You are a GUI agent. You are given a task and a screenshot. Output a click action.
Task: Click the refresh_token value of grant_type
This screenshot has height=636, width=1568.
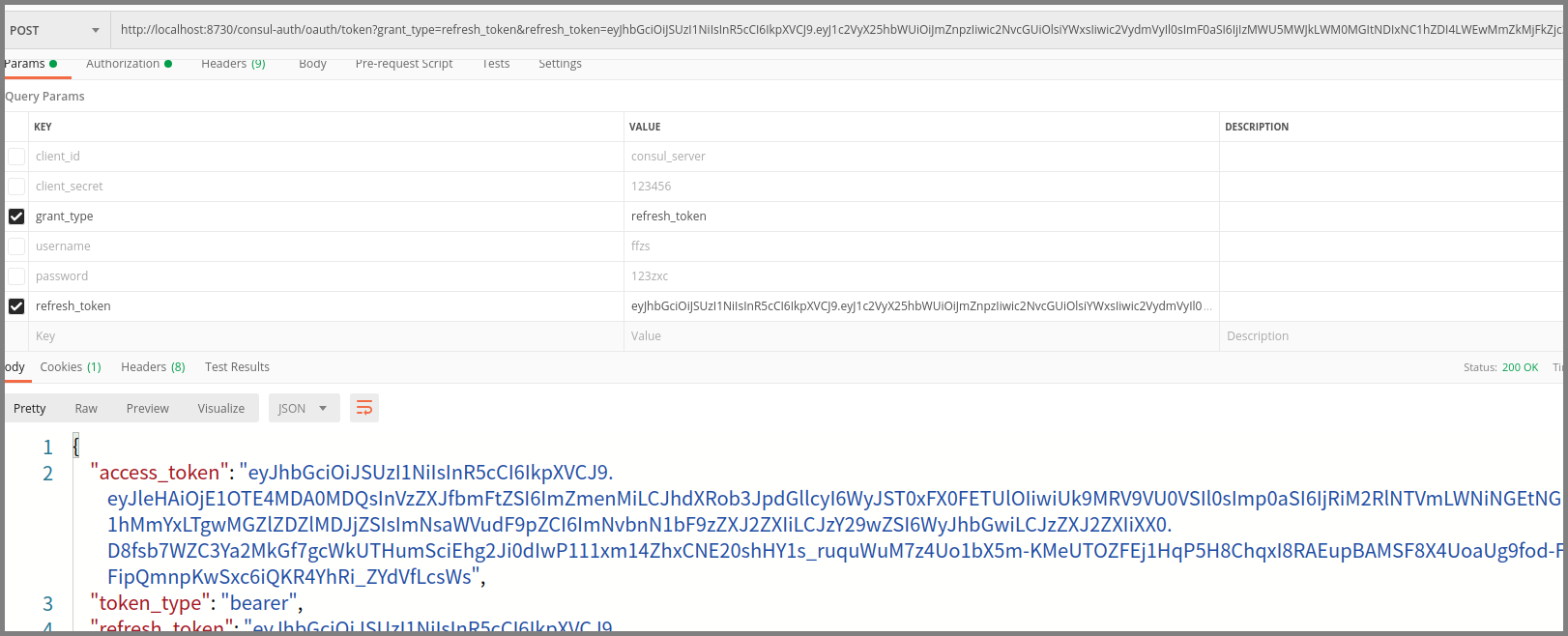(922, 217)
